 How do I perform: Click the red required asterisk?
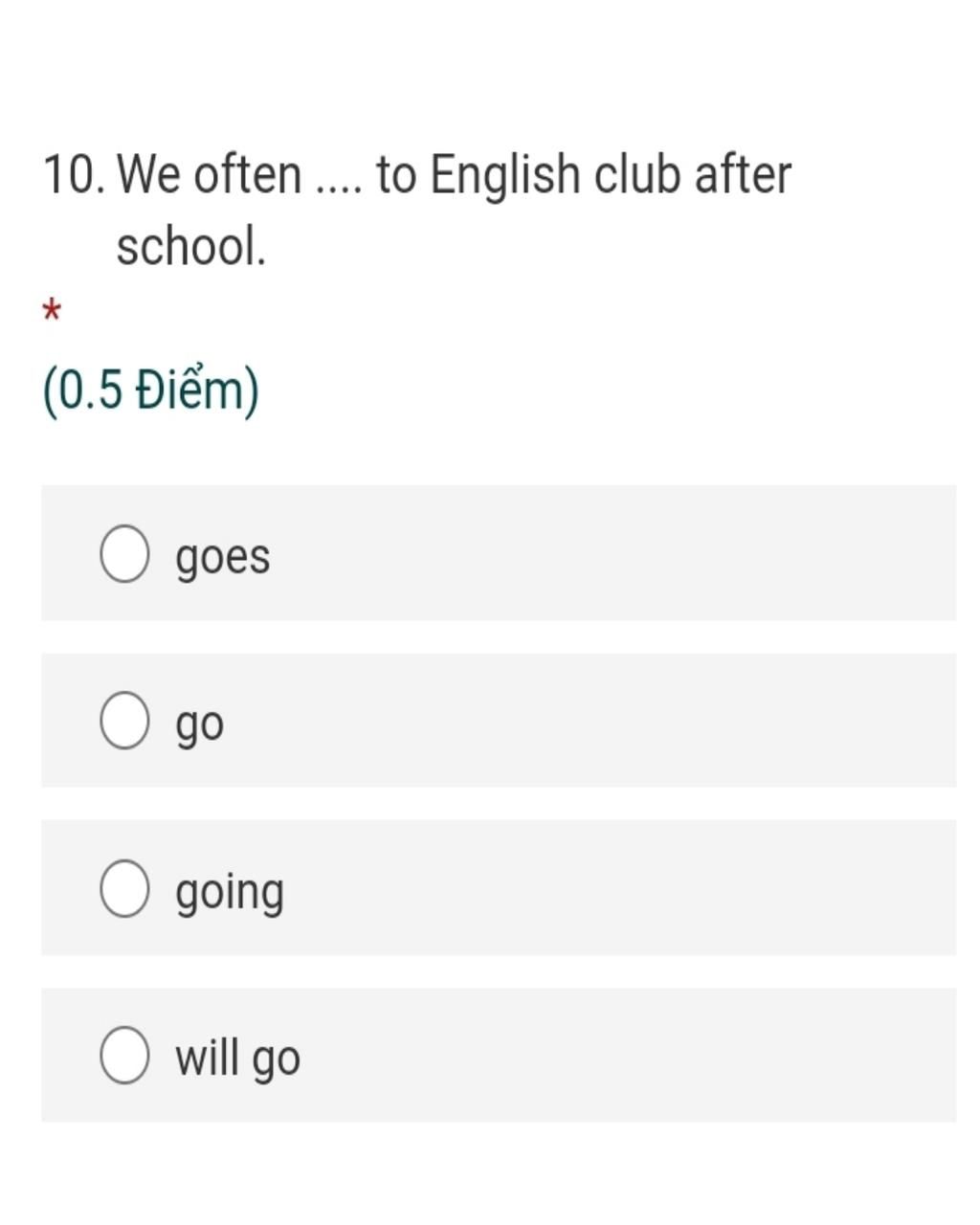[x=52, y=311]
